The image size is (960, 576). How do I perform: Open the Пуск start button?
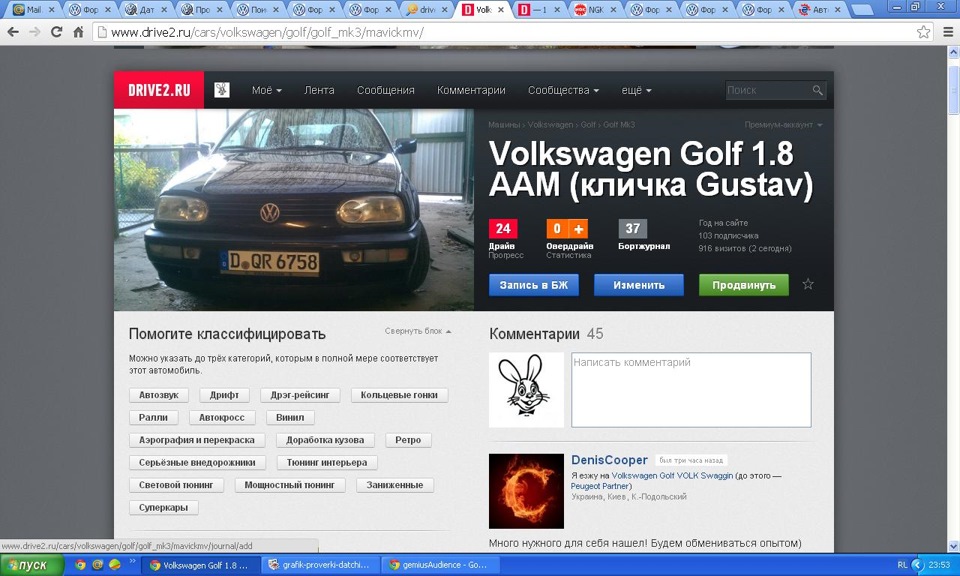point(32,565)
